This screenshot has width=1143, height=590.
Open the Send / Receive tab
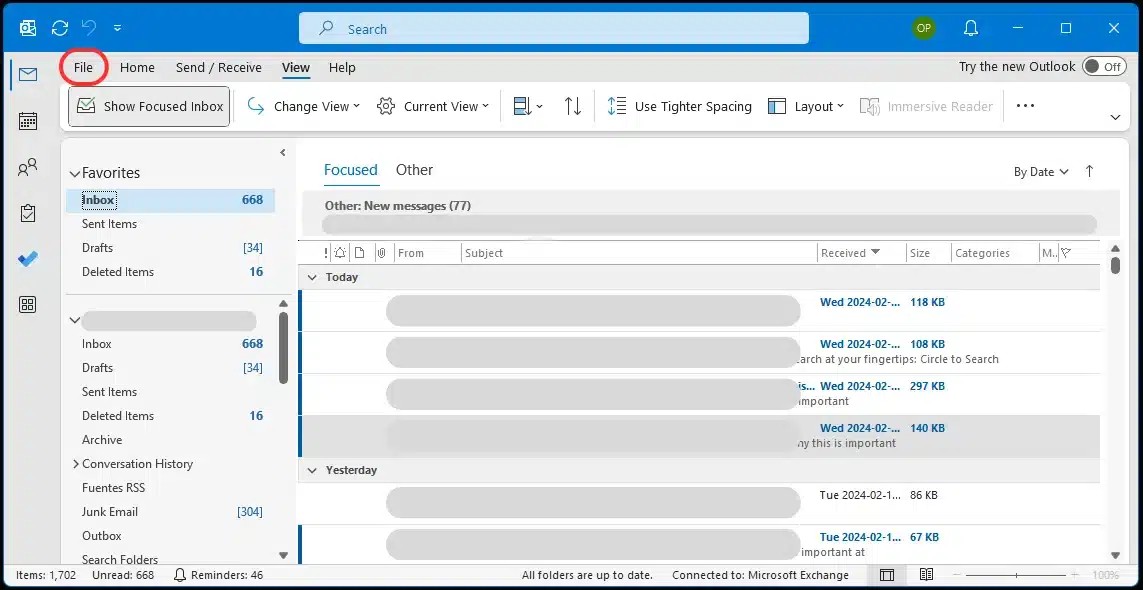219,67
